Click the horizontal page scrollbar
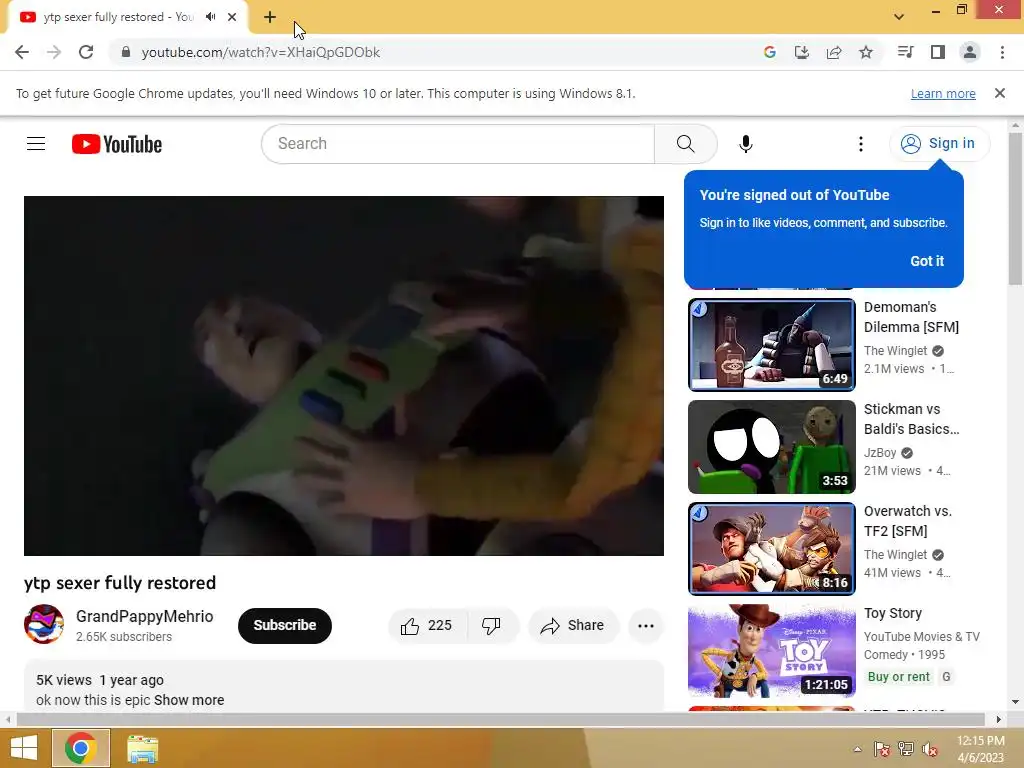The height and width of the screenshot is (768, 1024). click(x=501, y=720)
